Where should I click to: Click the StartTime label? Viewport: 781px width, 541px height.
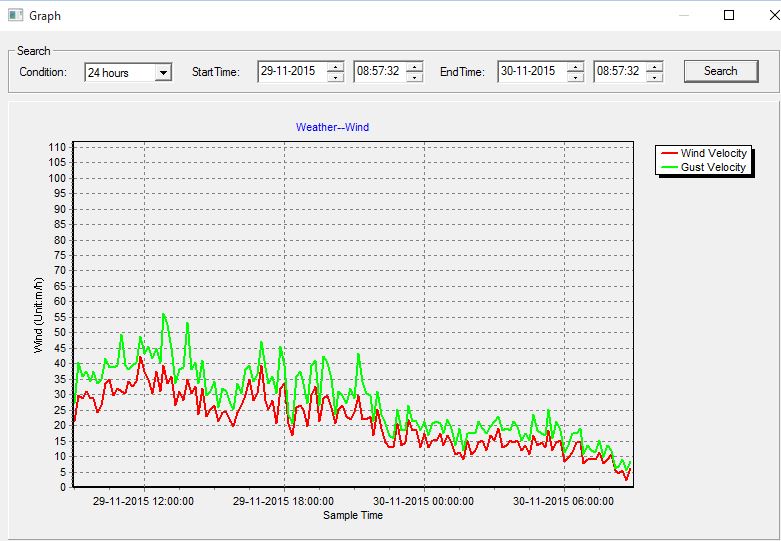pyautogui.click(x=216, y=72)
